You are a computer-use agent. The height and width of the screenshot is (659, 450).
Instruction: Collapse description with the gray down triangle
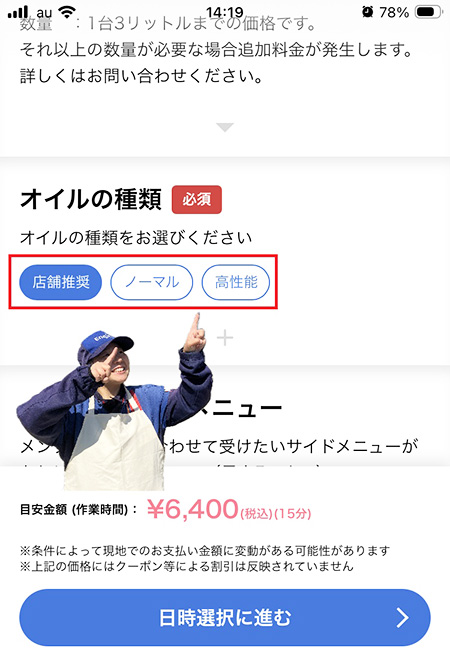point(225,127)
